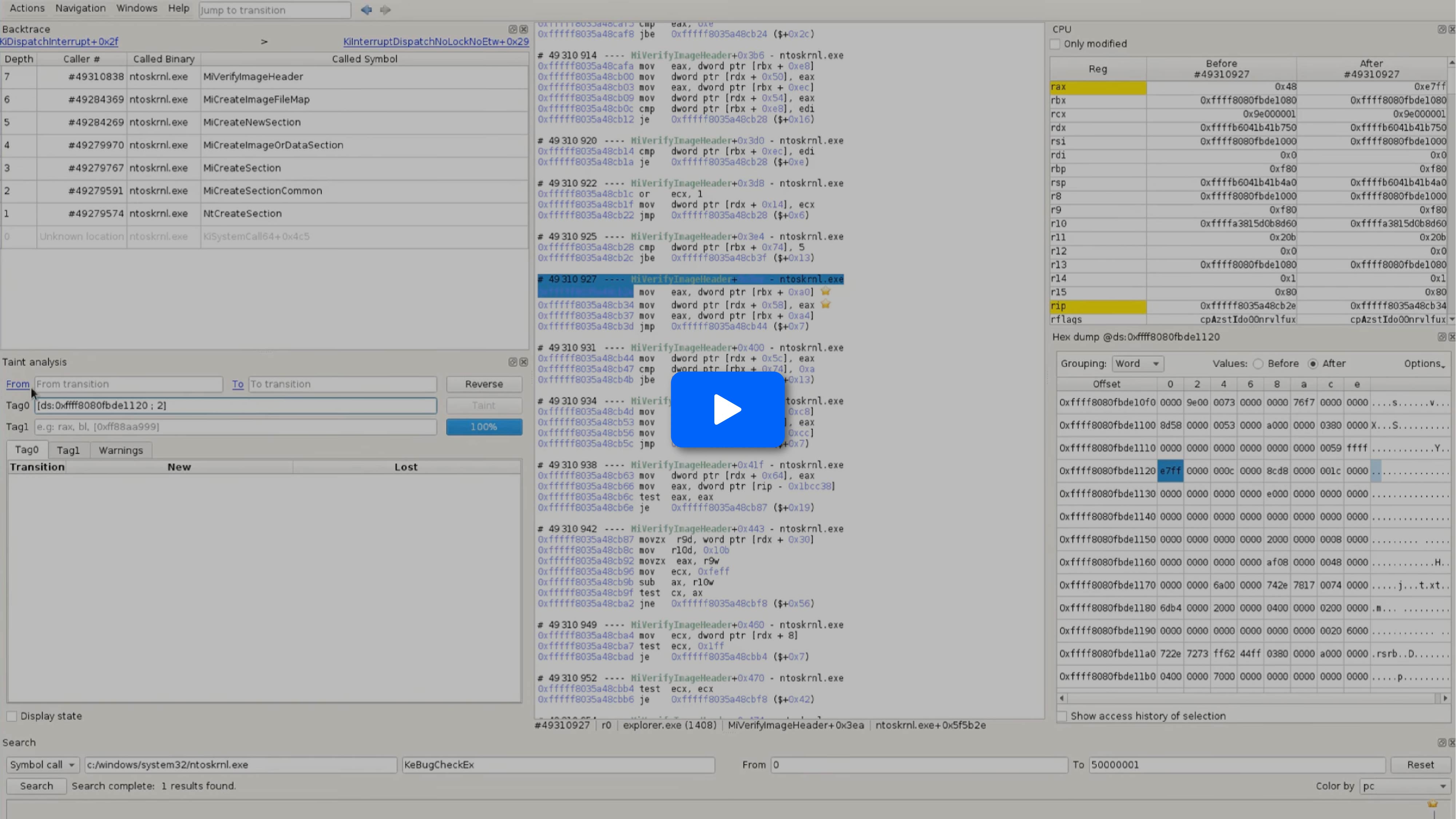The width and height of the screenshot is (1456, 819).
Task: Click the forward navigation arrow icon
Action: point(385,9)
